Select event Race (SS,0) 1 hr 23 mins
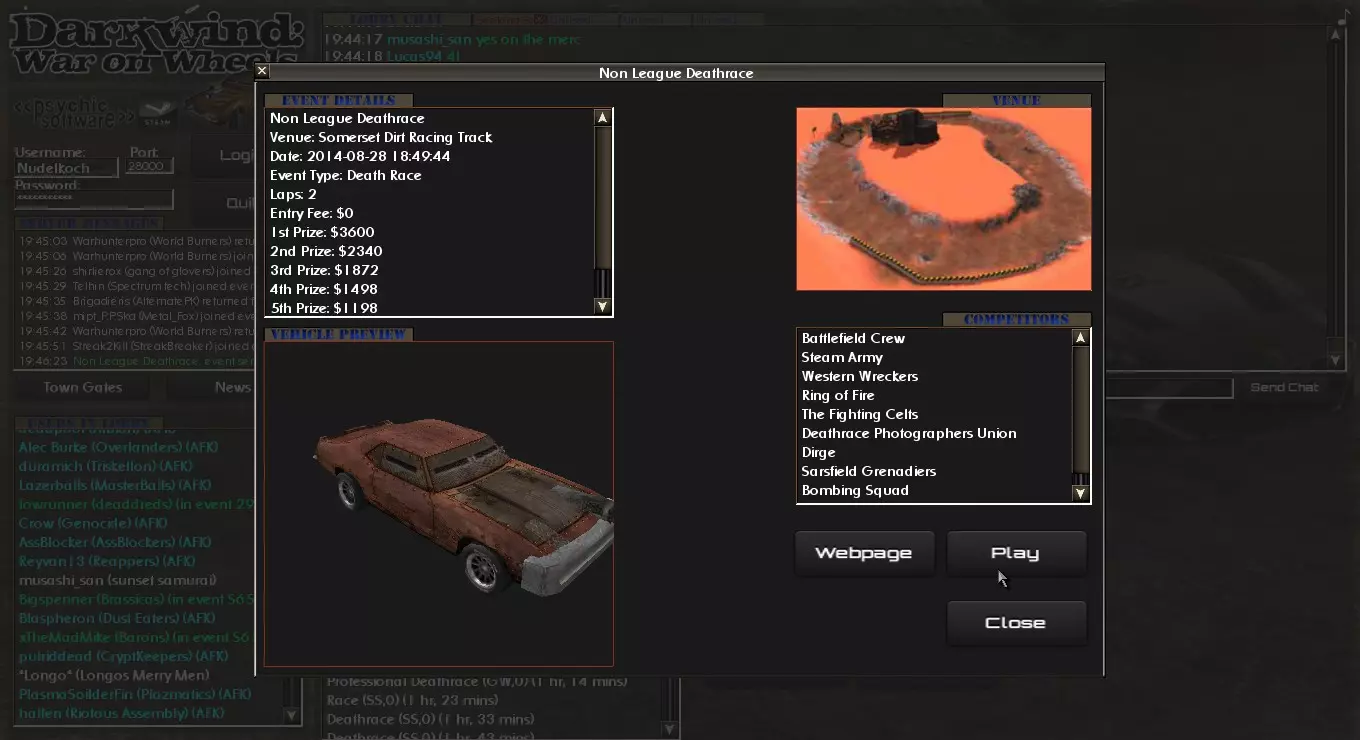Screen dimensions: 1360x740 (412, 700)
